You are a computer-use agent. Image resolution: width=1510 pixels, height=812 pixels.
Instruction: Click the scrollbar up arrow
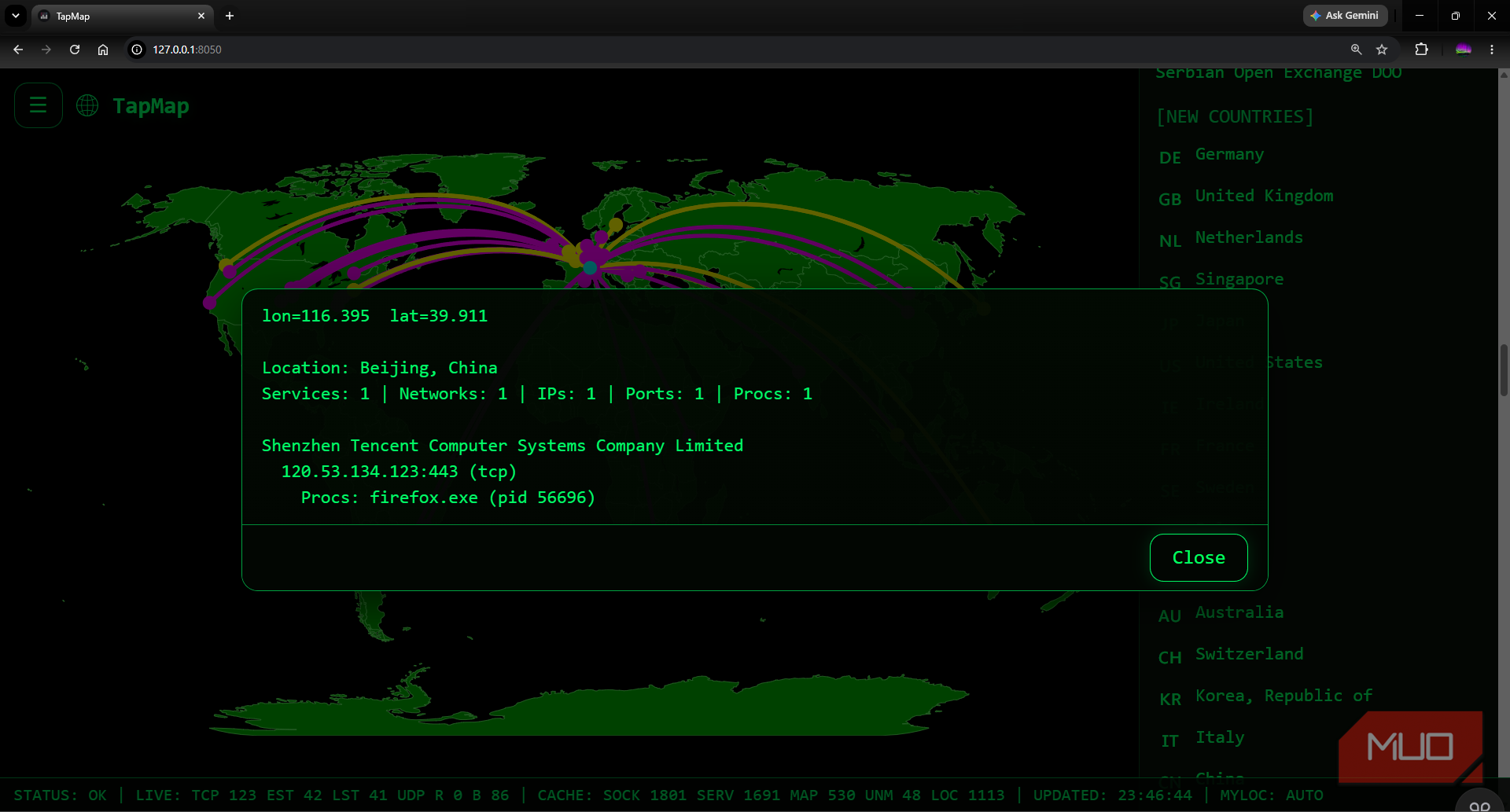[x=1504, y=75]
